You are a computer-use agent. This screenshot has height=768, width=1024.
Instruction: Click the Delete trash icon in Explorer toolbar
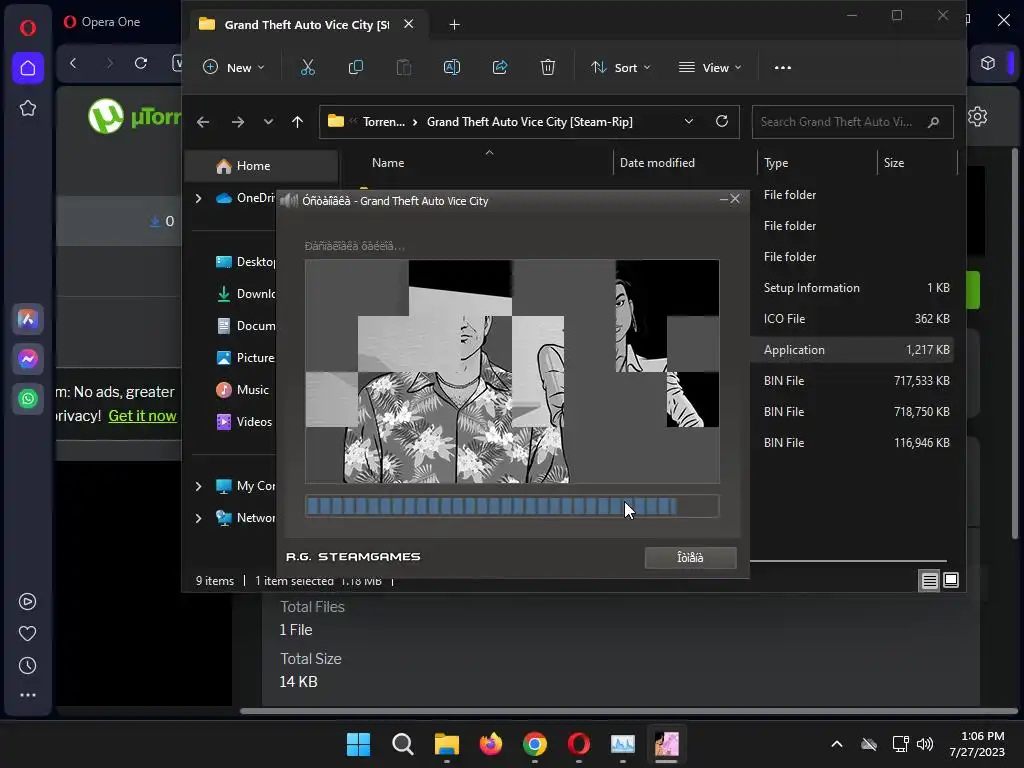coord(547,67)
